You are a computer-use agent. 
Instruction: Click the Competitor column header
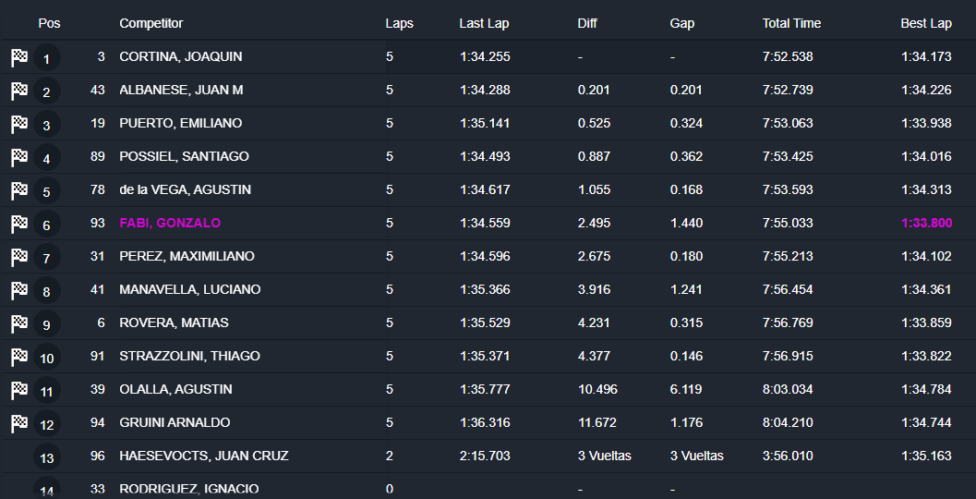click(x=151, y=23)
